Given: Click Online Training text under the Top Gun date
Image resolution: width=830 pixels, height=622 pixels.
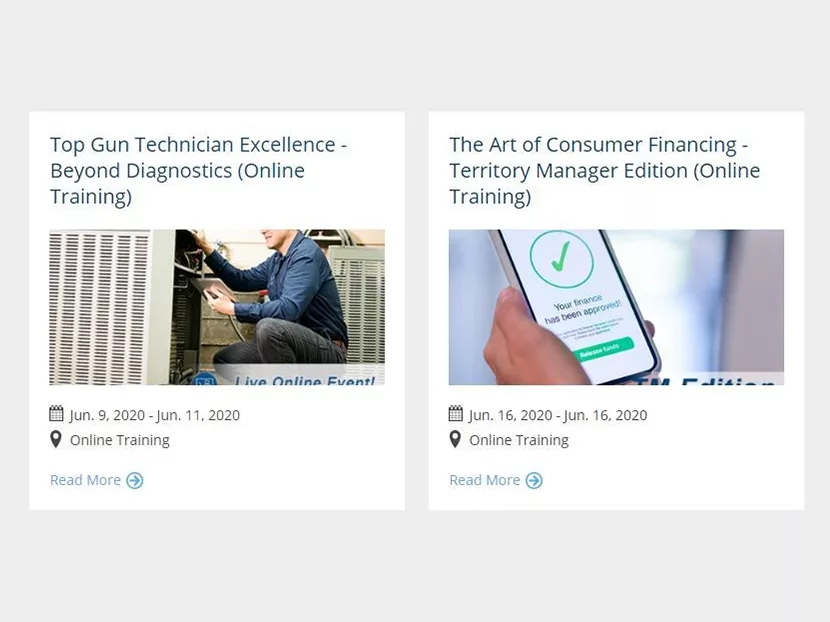Looking at the screenshot, I should pos(119,439).
